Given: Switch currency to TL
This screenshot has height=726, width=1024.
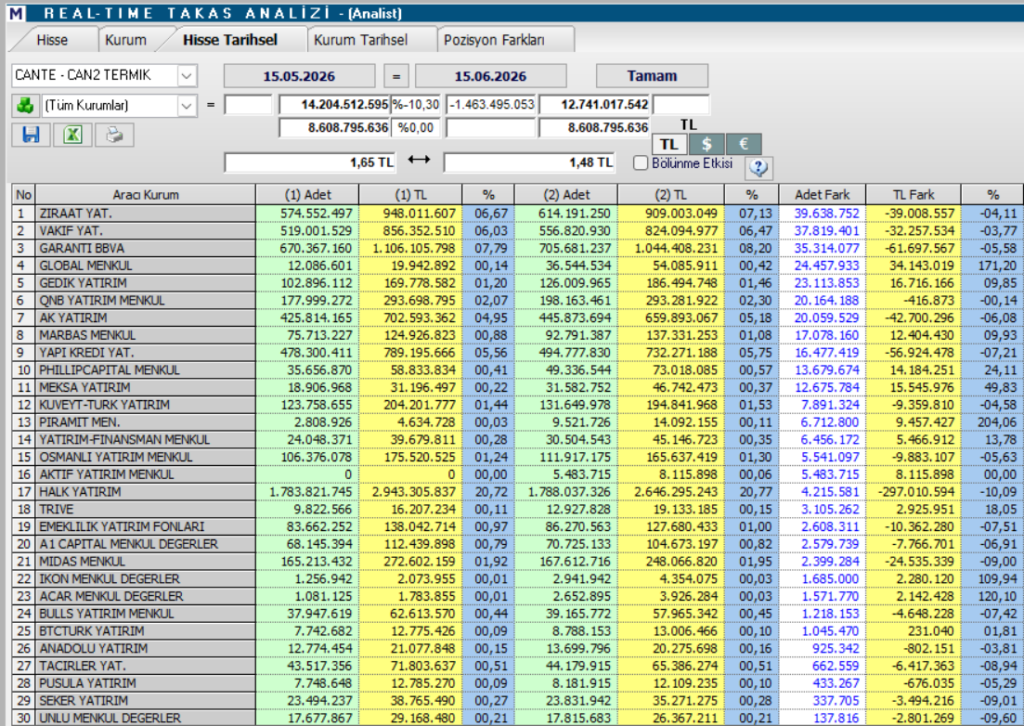Looking at the screenshot, I should 669,144.
